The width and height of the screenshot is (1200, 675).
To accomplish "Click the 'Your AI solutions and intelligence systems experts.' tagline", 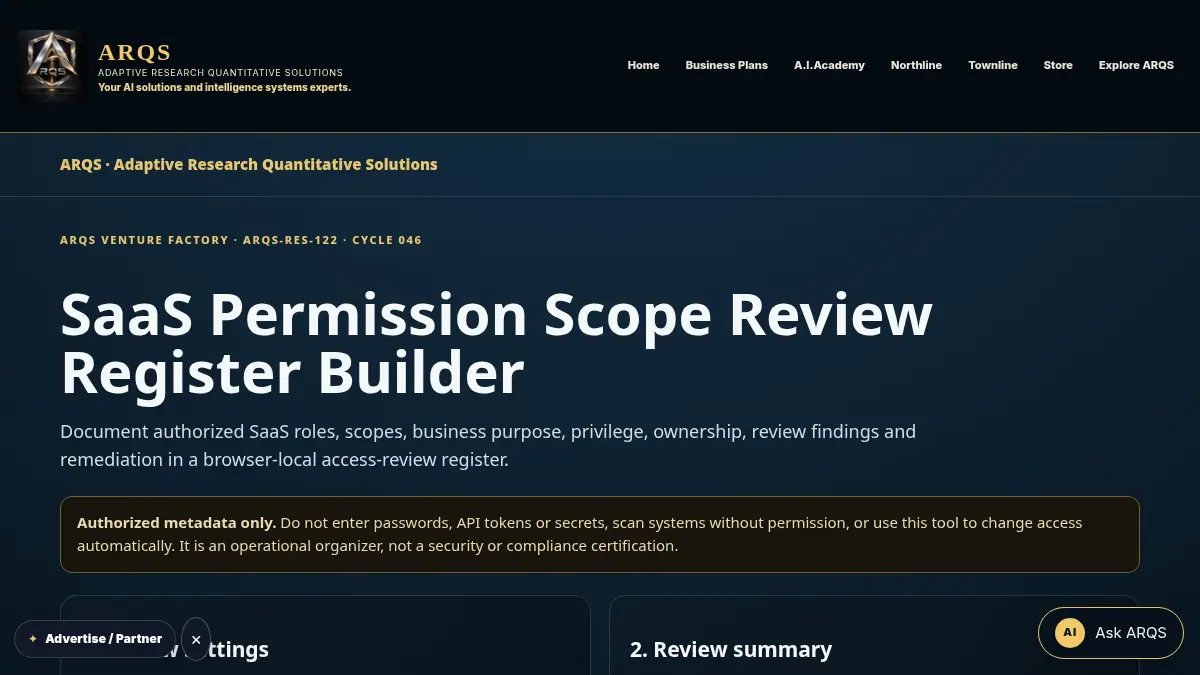I will [x=224, y=87].
